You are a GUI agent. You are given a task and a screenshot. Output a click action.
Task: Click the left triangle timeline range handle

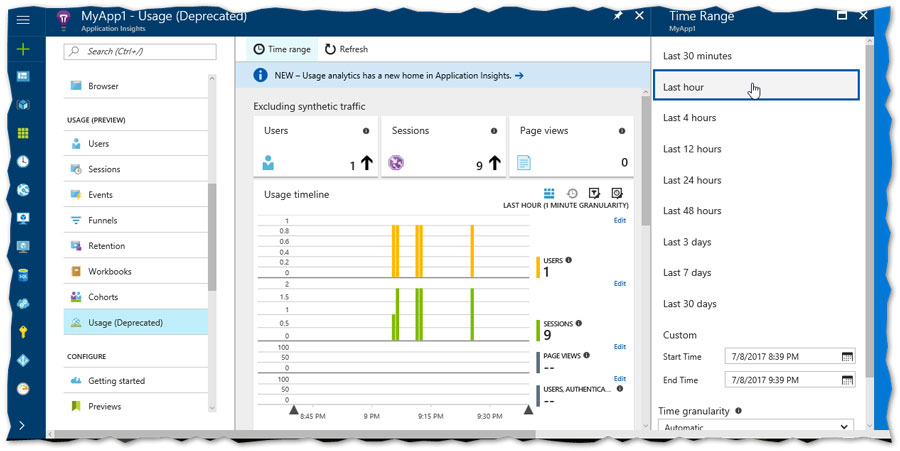(x=293, y=409)
